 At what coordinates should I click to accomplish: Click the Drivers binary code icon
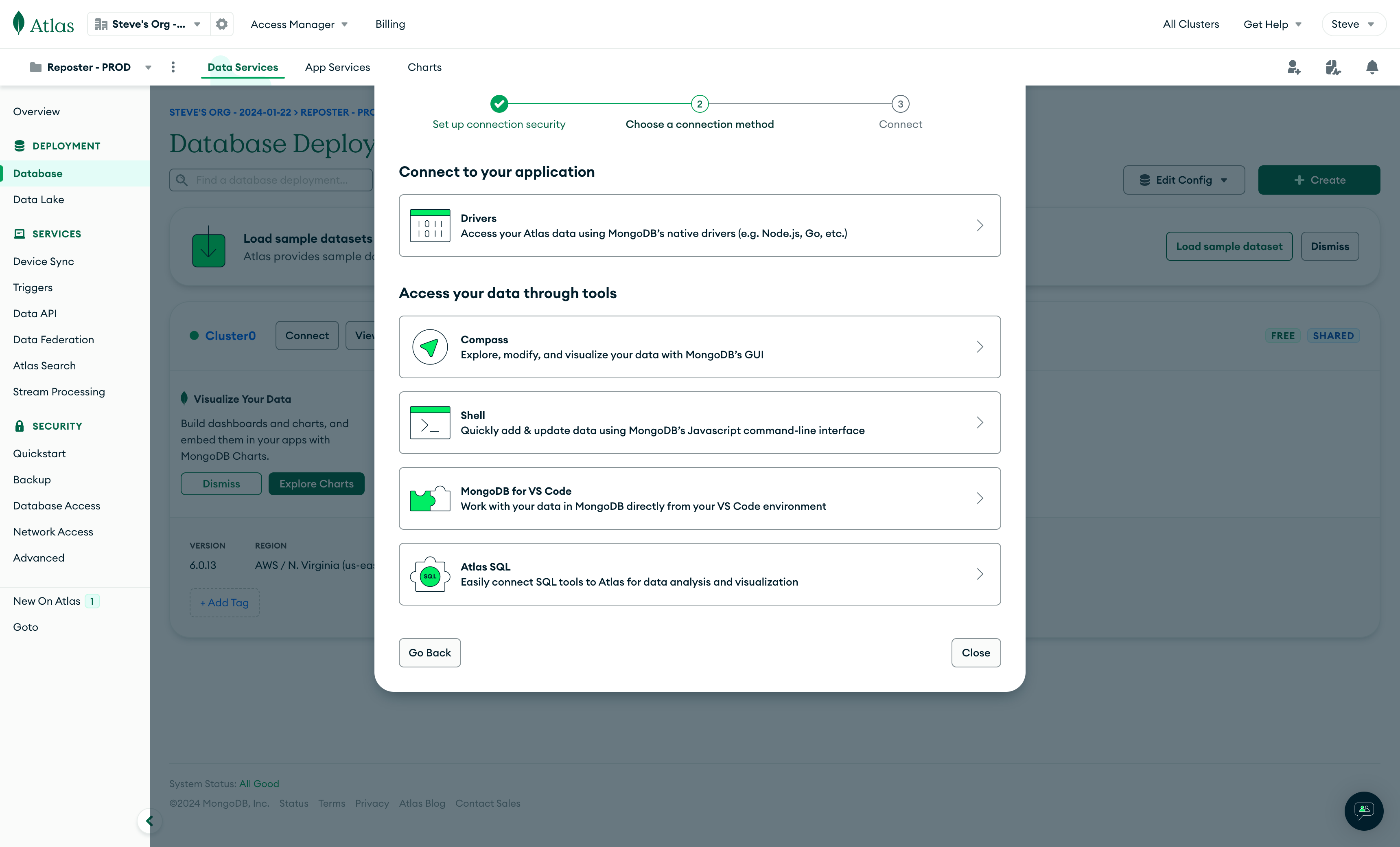[430, 226]
